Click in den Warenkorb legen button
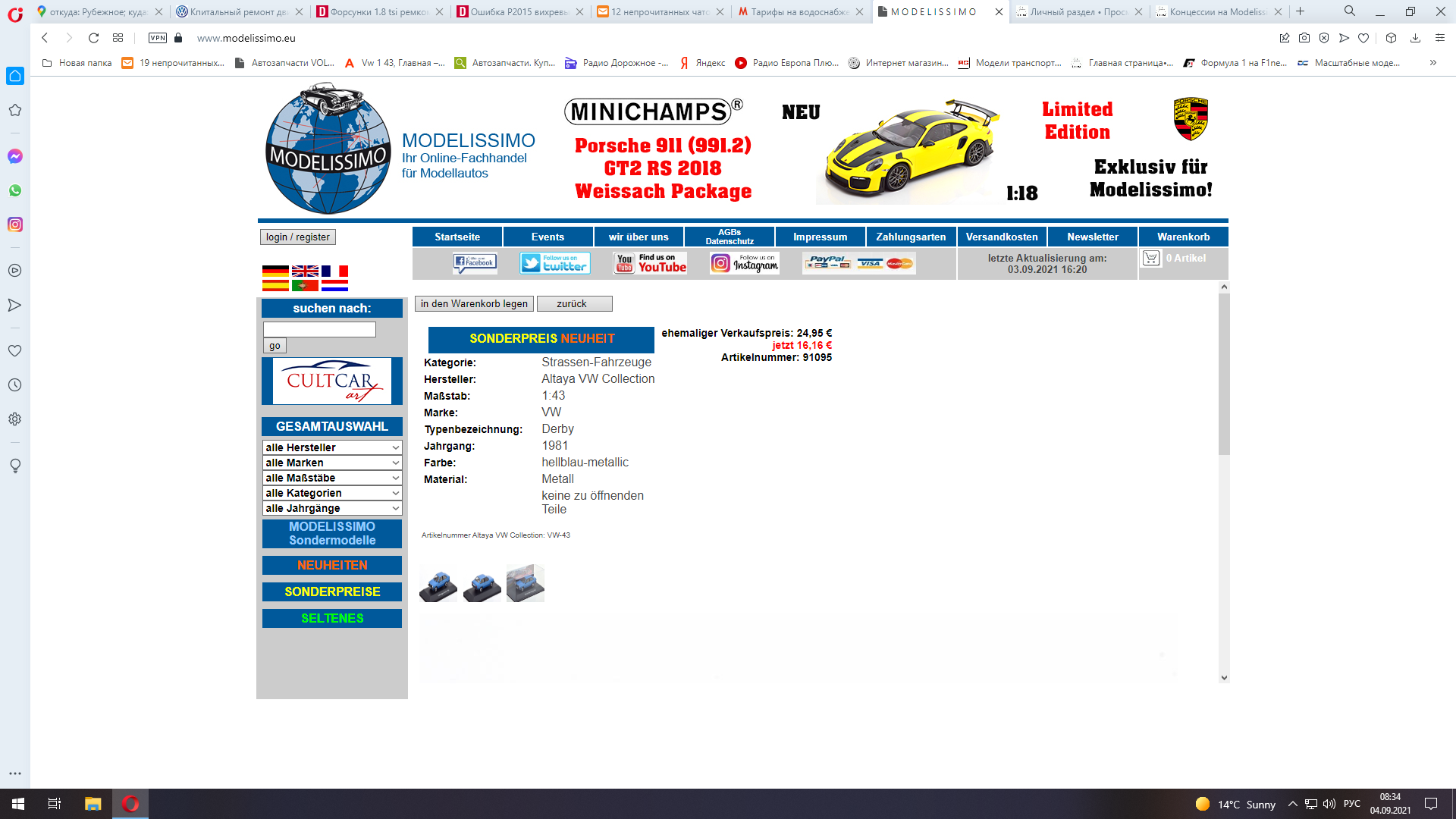The height and width of the screenshot is (819, 1456). pyautogui.click(x=474, y=304)
